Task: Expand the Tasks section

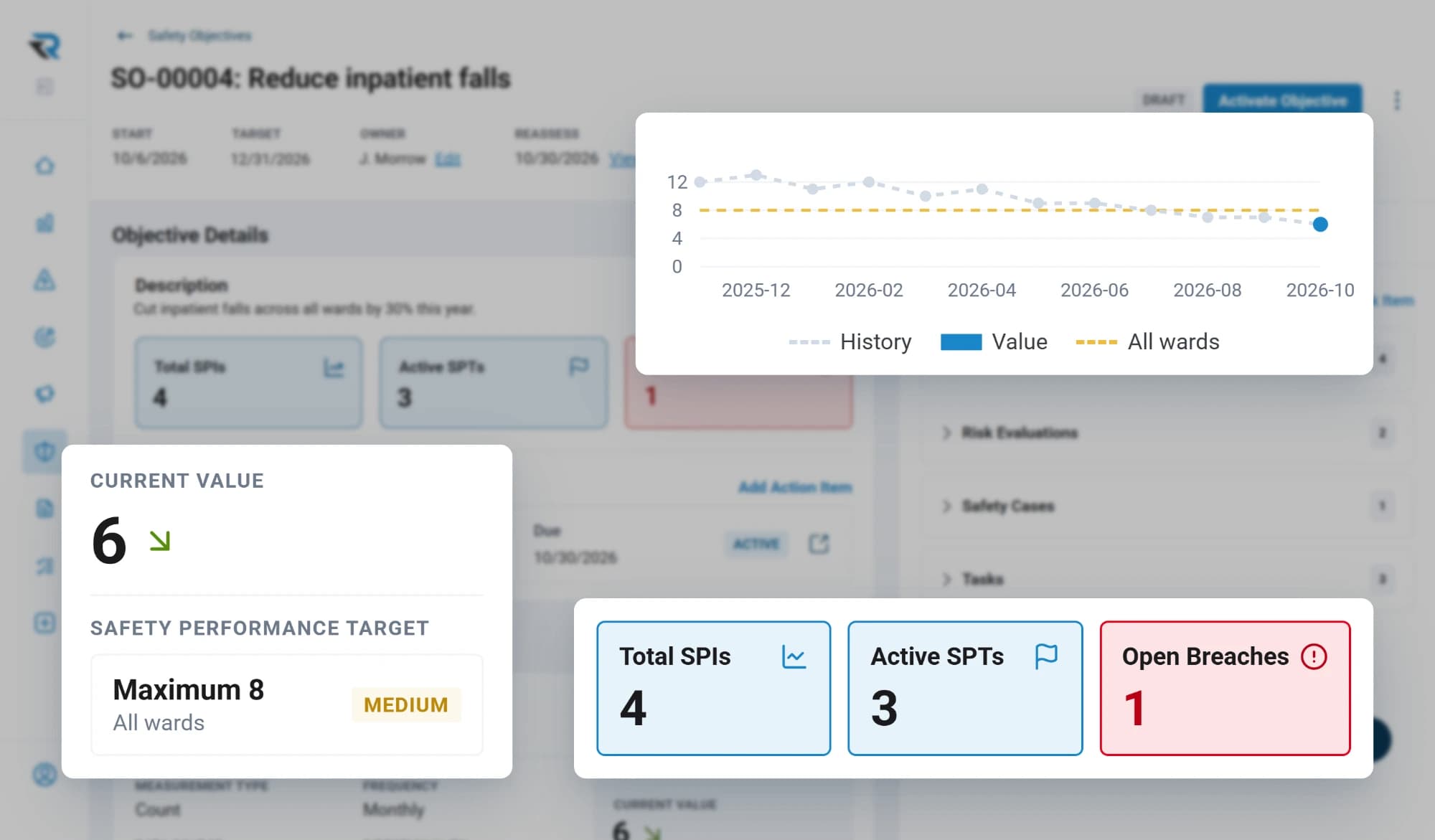Action: [1166, 579]
